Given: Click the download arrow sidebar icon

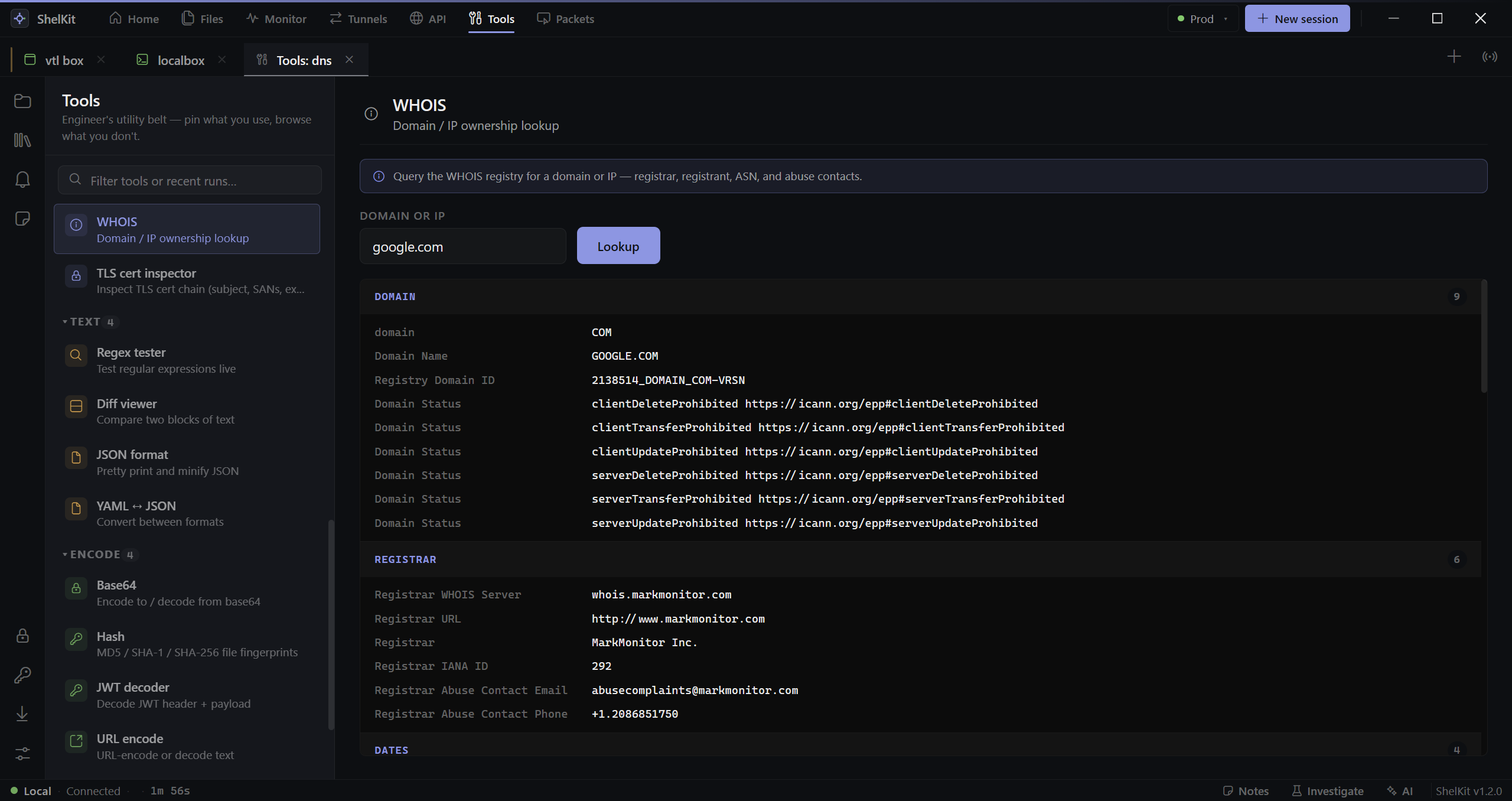Looking at the screenshot, I should pos(22,714).
